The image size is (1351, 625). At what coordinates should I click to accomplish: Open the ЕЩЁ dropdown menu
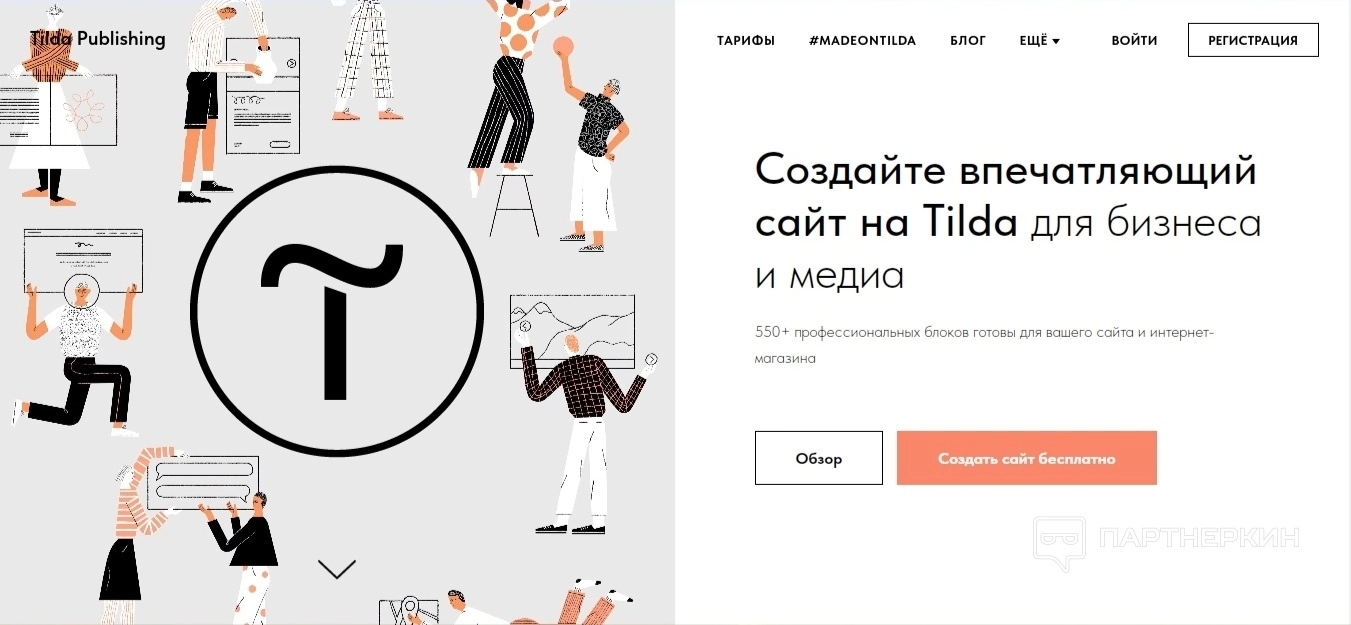[1039, 41]
